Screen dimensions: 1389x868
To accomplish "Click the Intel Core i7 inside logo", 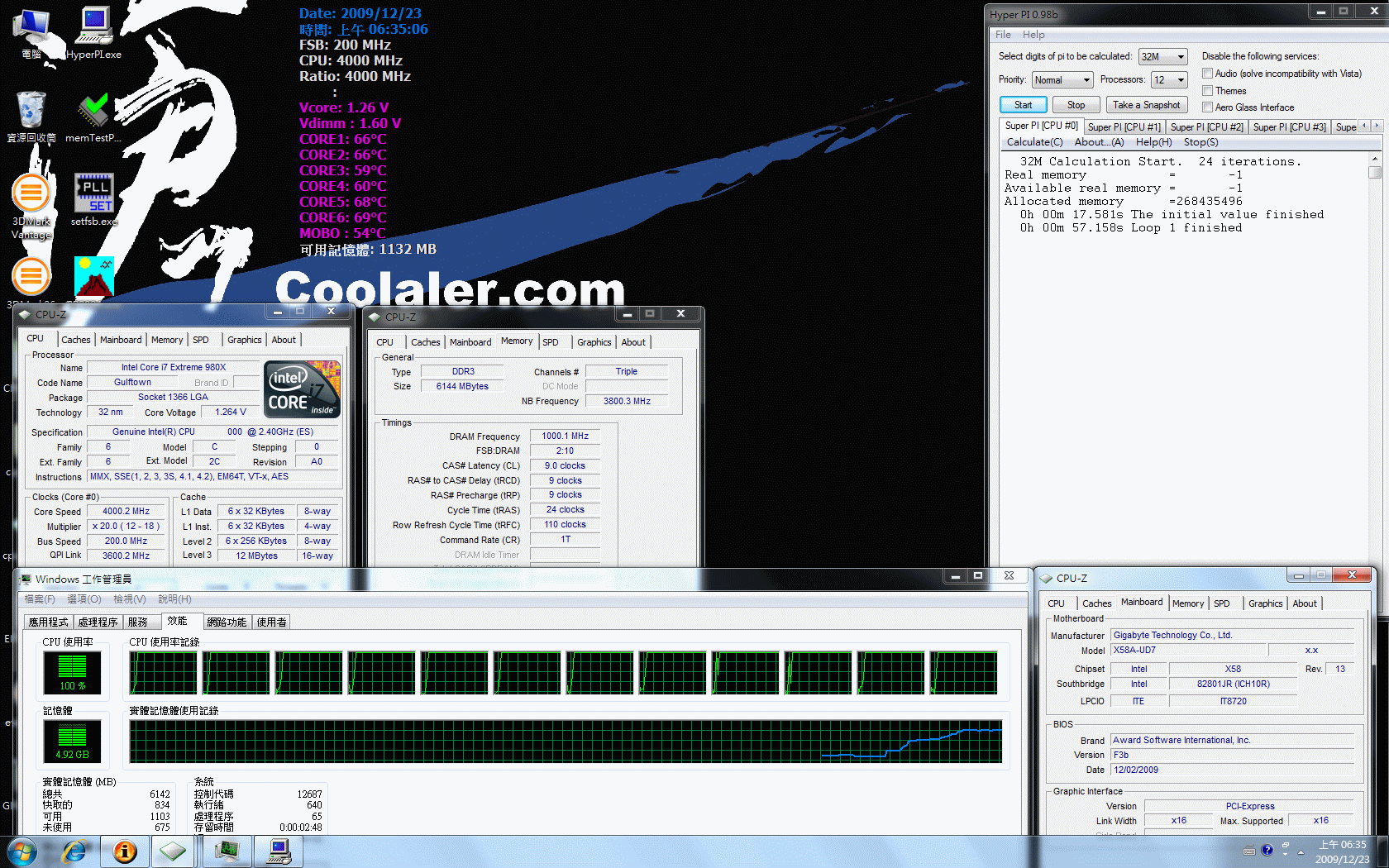I will pos(302,389).
